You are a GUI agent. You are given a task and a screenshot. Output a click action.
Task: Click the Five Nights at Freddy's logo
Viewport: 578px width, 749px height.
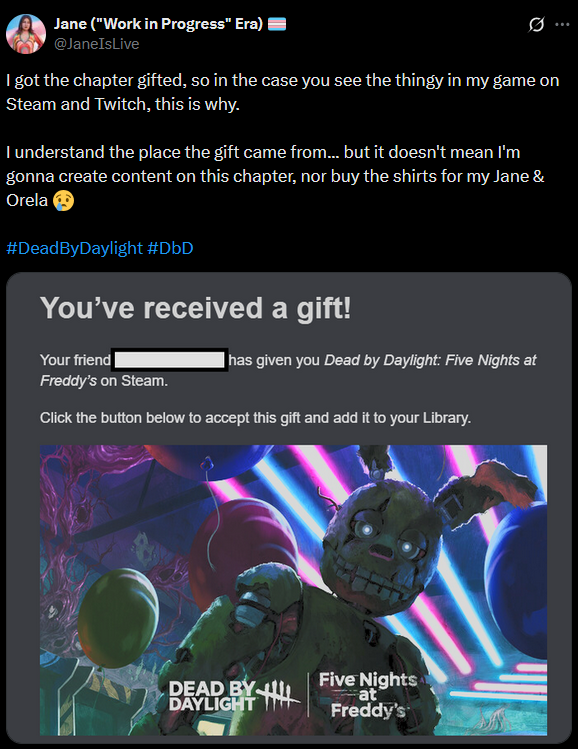pyautogui.click(x=368, y=695)
